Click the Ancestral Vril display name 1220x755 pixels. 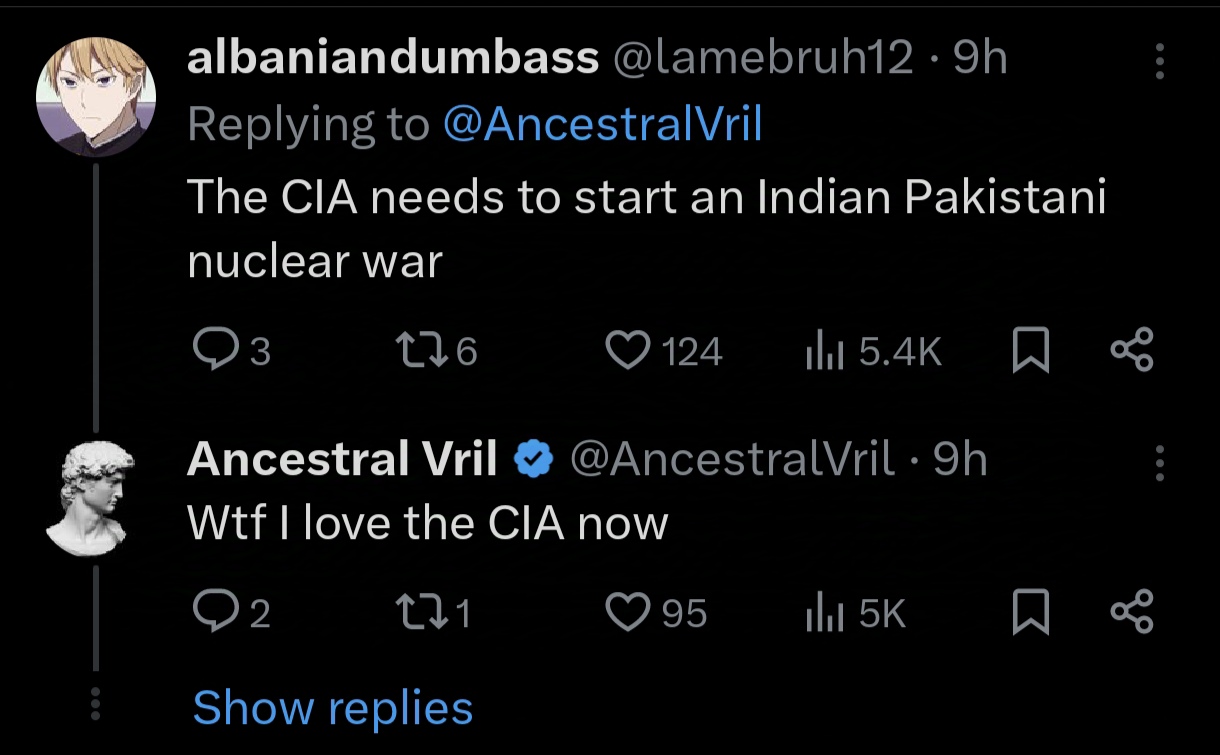[x=342, y=460]
